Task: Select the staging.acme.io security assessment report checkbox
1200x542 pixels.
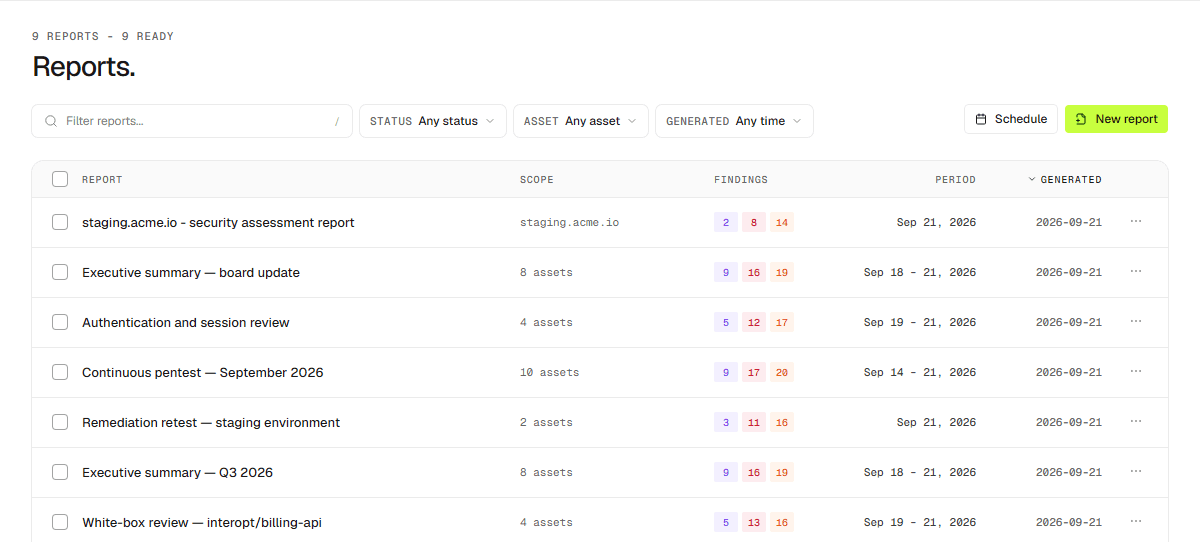Action: click(x=60, y=222)
